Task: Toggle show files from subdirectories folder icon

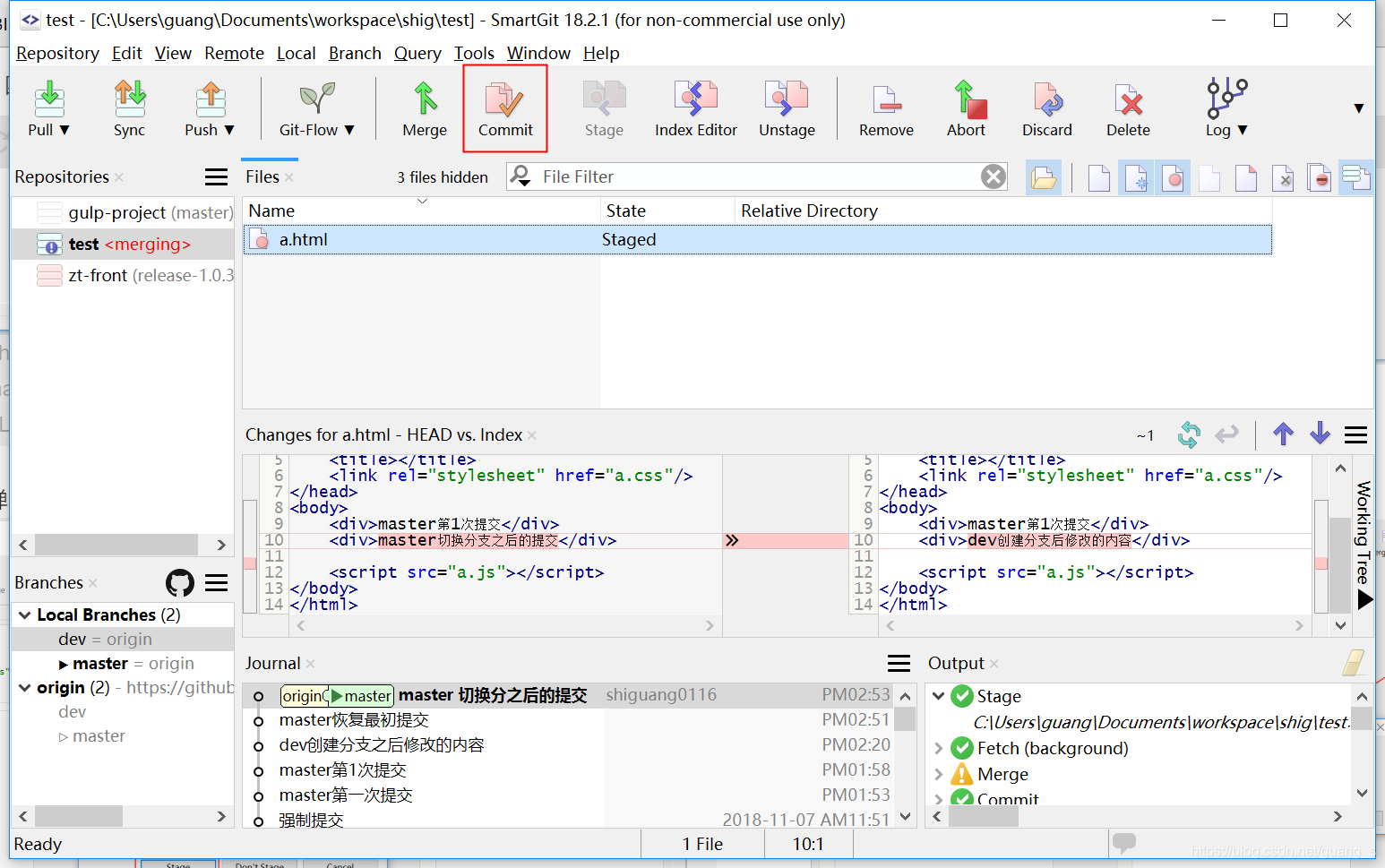Action: [1044, 177]
